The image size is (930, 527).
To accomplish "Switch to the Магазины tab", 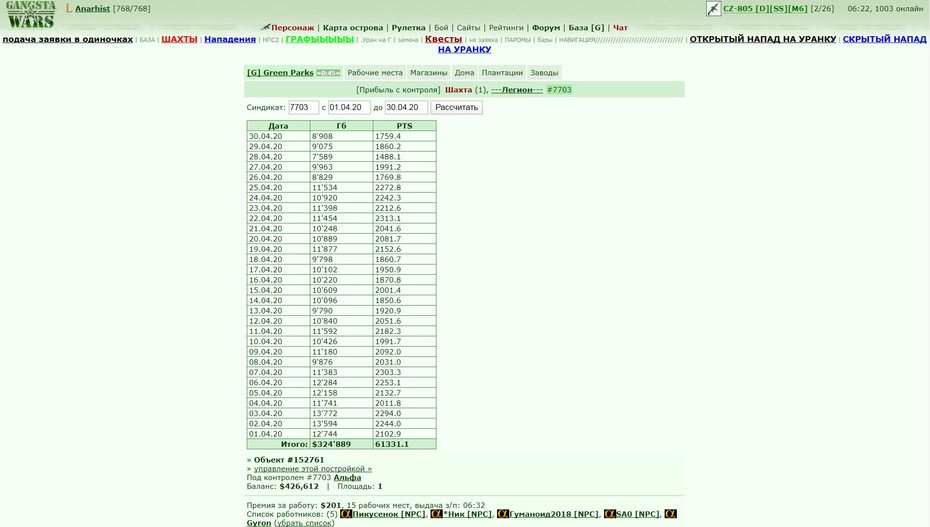I will (x=428, y=72).
